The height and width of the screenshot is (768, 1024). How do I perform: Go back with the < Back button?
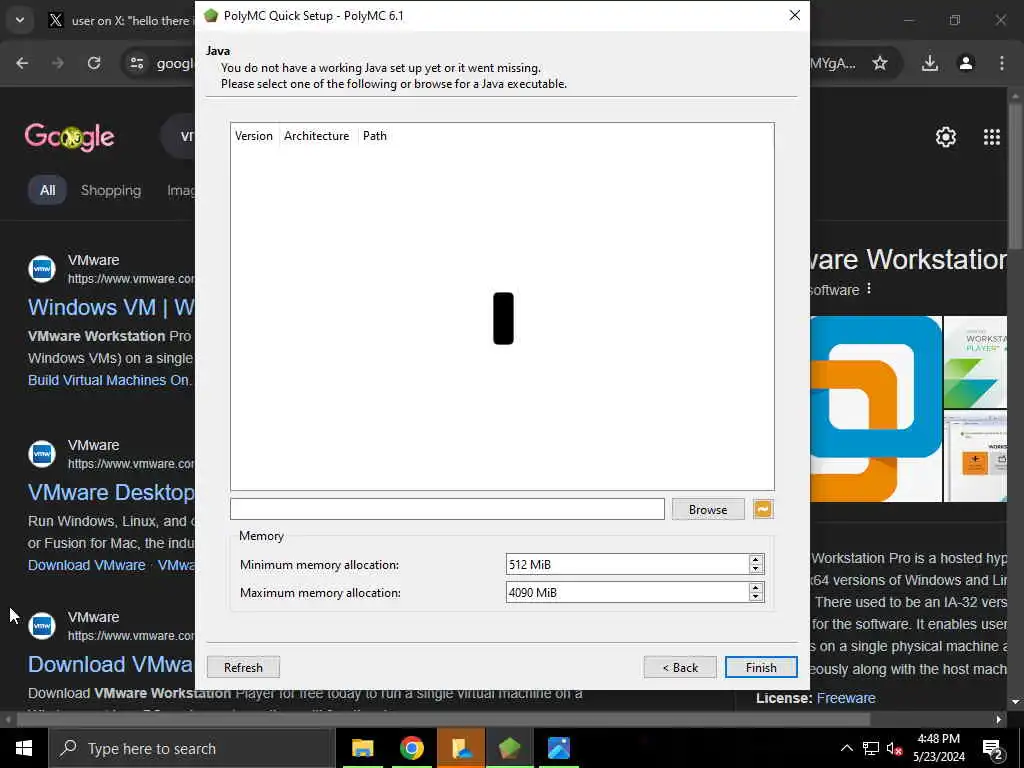pos(680,667)
